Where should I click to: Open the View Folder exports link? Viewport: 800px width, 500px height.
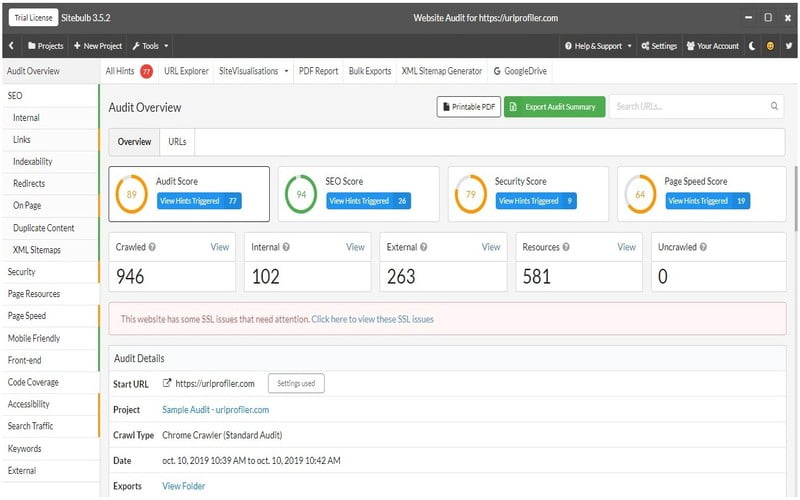[184, 486]
